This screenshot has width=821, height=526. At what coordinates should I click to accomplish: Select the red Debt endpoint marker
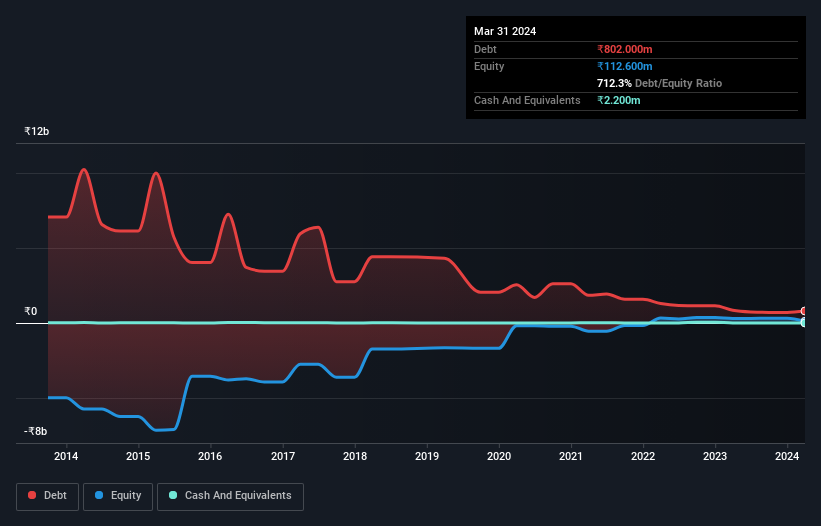[x=804, y=311]
